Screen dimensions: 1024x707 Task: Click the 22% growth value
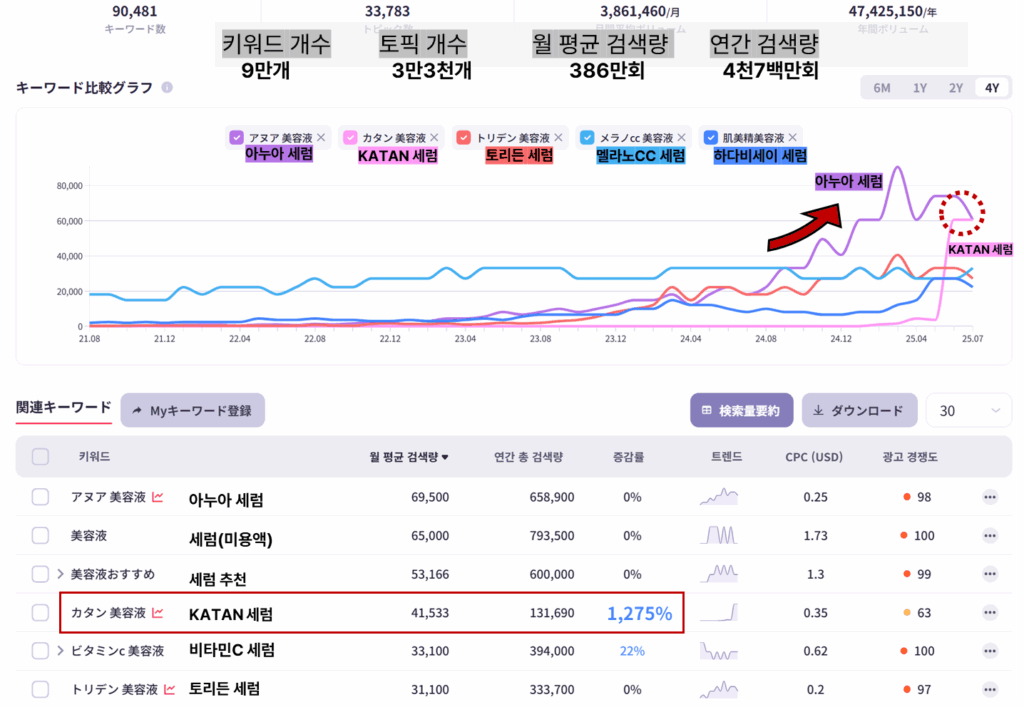point(632,651)
